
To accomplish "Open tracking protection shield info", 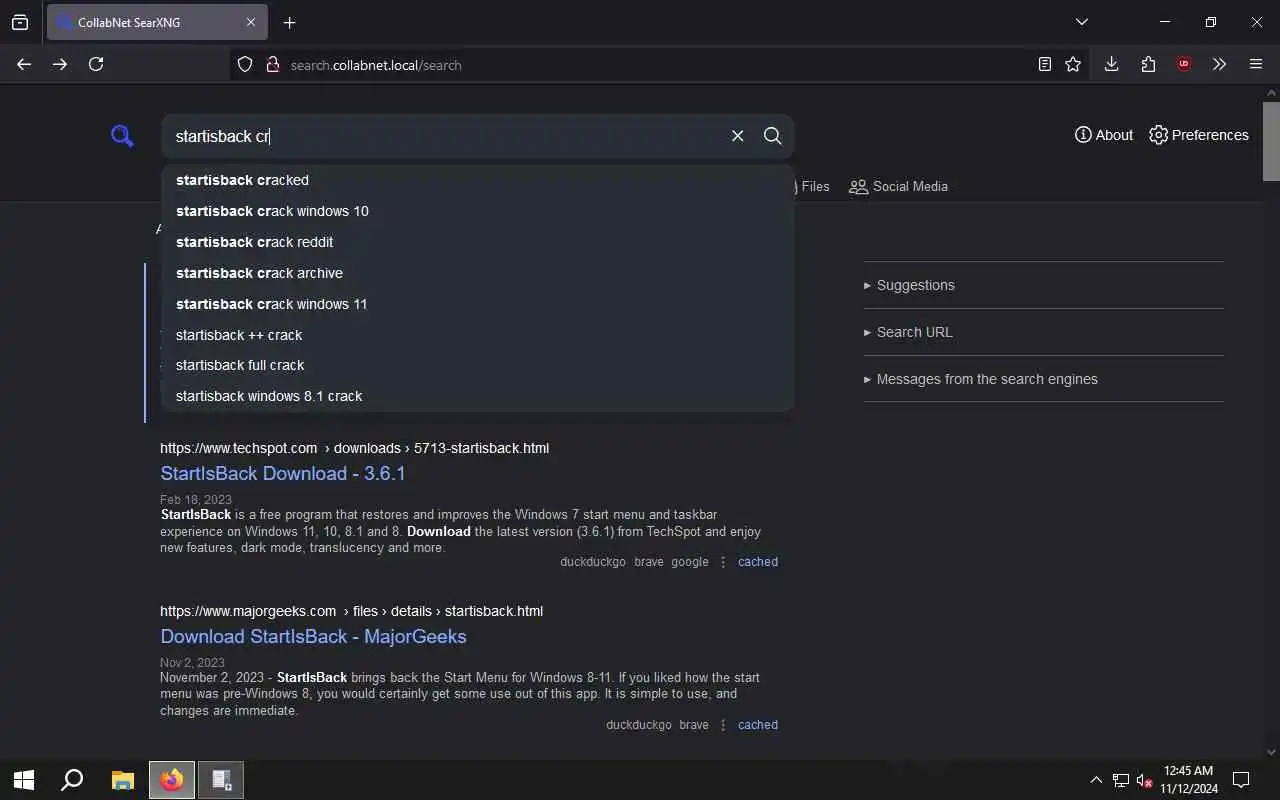I will 245,64.
